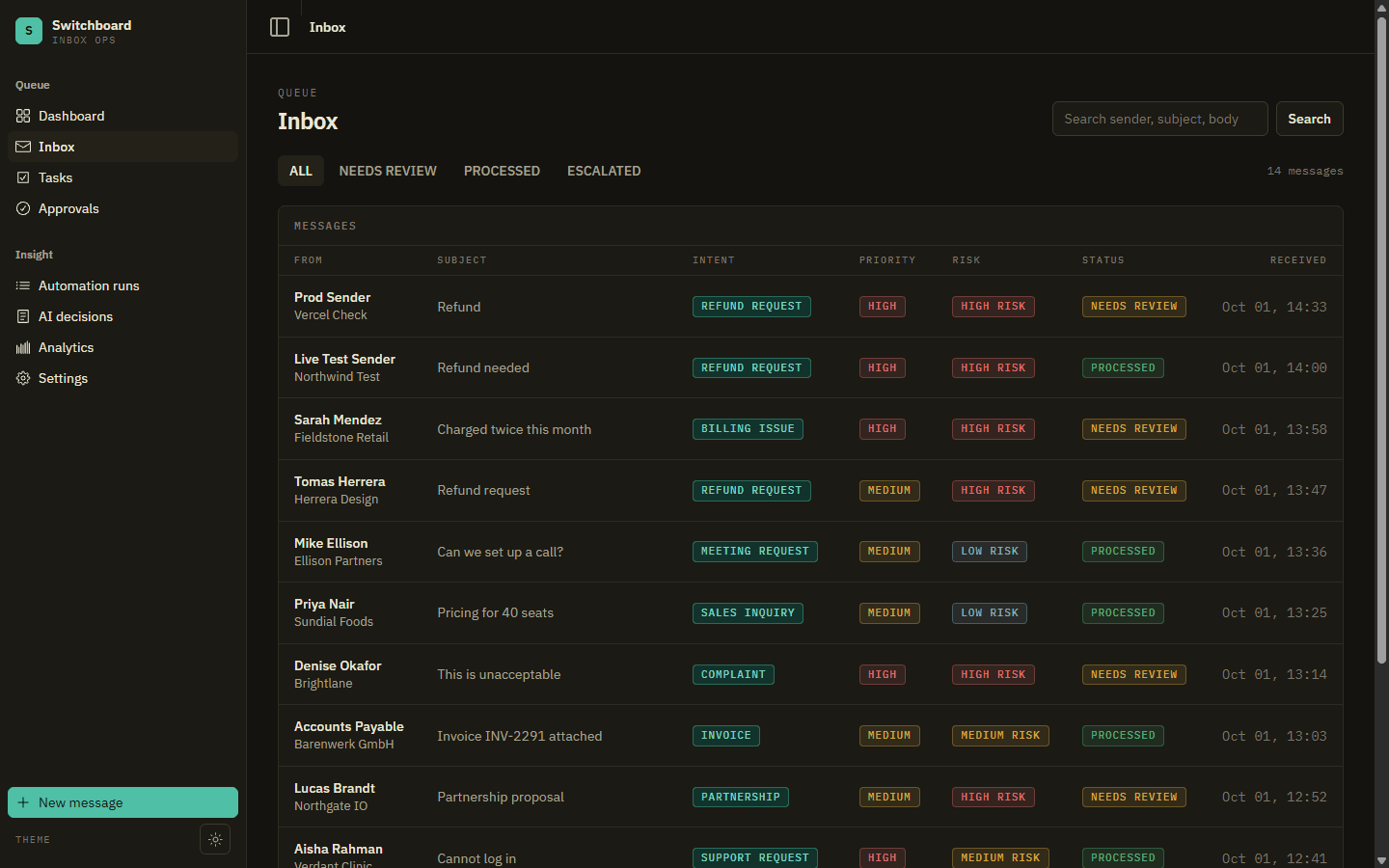Open AI decisions page
The width and height of the screenshot is (1389, 868).
click(123, 316)
